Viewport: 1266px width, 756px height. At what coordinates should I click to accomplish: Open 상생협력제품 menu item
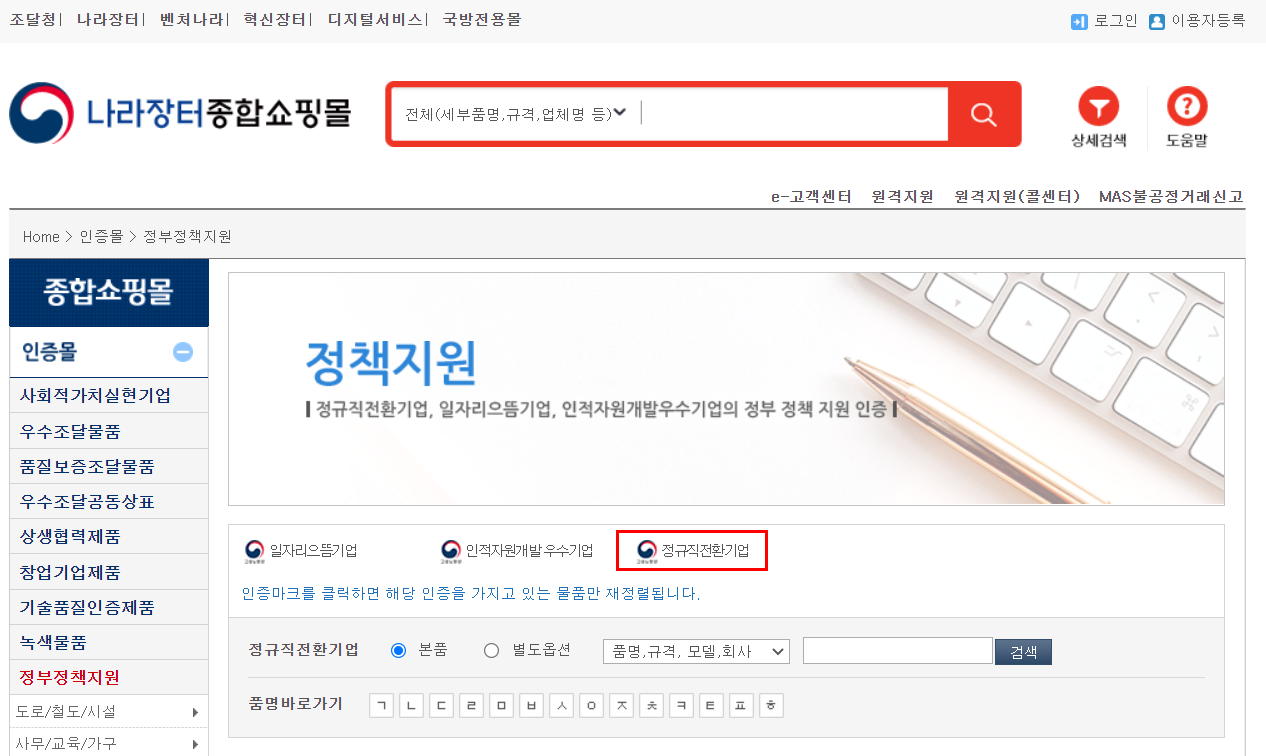[x=108, y=537]
